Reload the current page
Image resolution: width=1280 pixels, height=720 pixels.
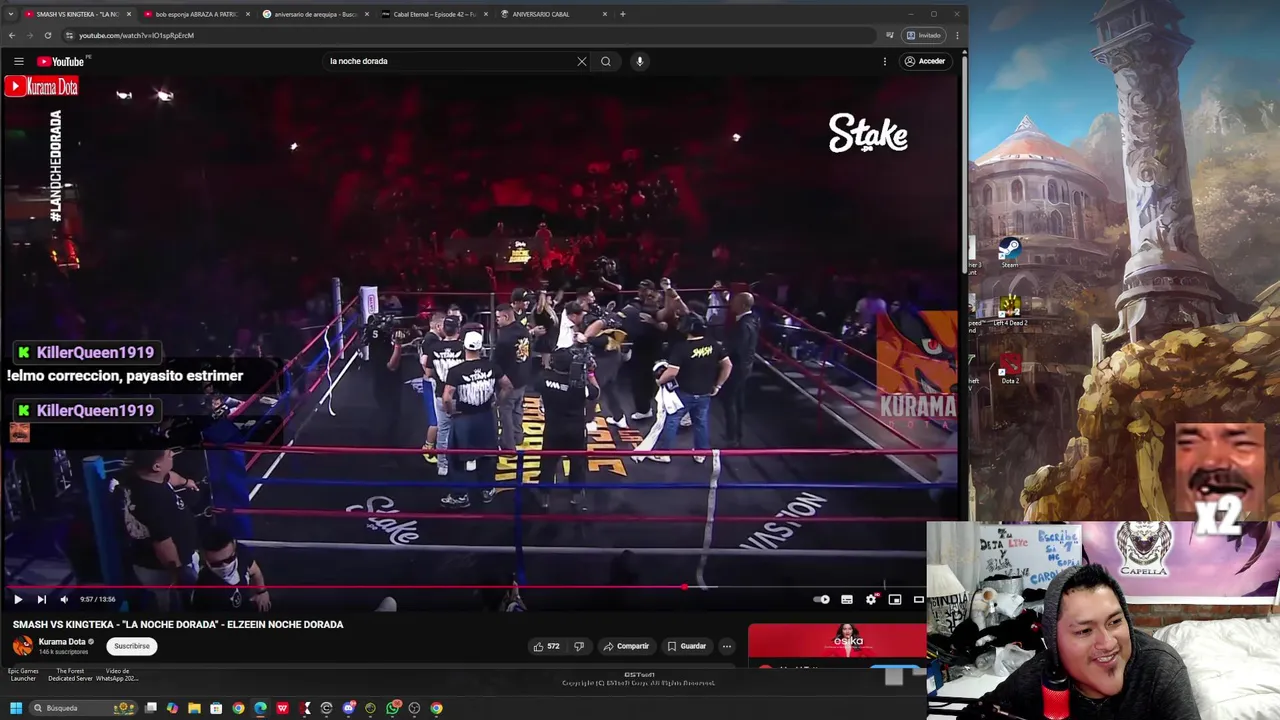click(48, 35)
